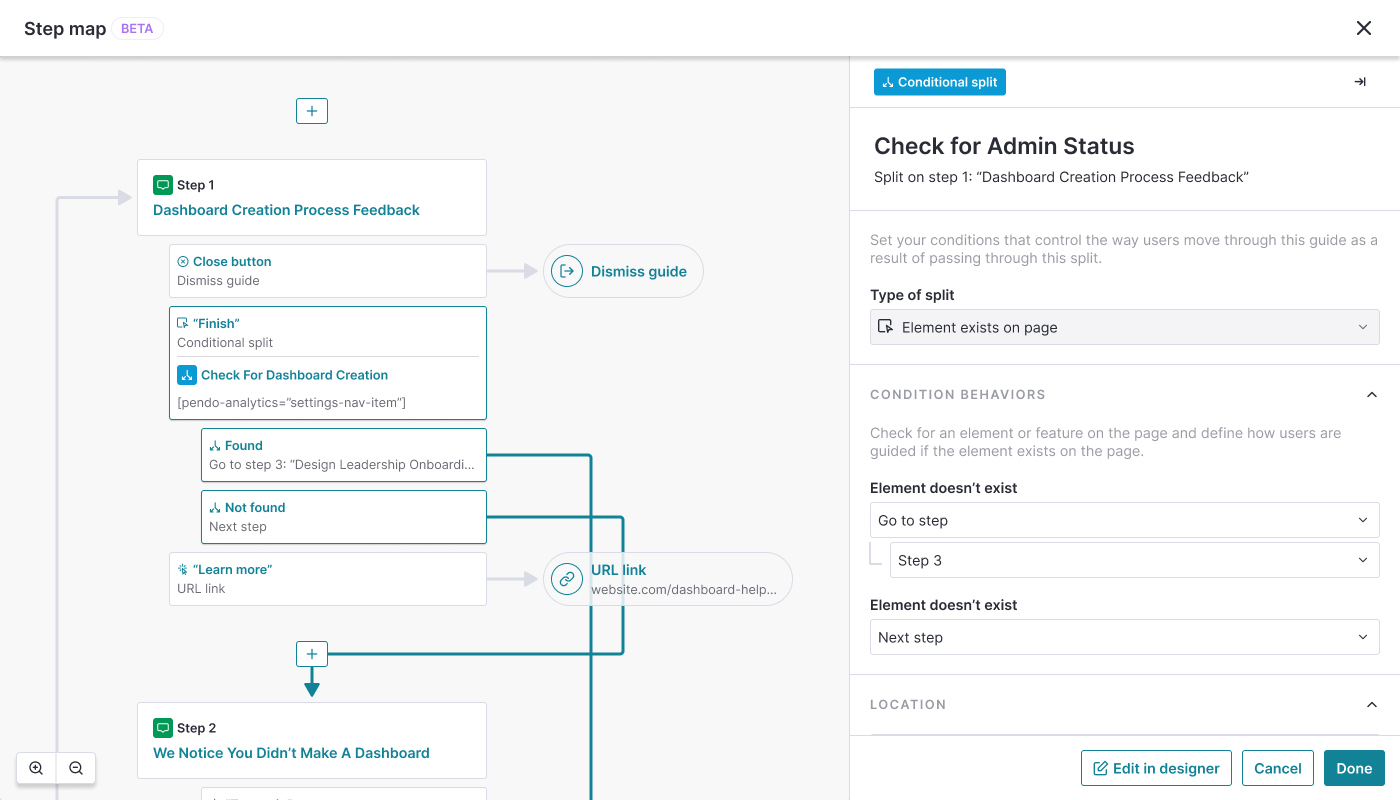Screen dimensions: 1400x800
Task: Select the Conditional split badge at panel top
Action: [x=939, y=82]
